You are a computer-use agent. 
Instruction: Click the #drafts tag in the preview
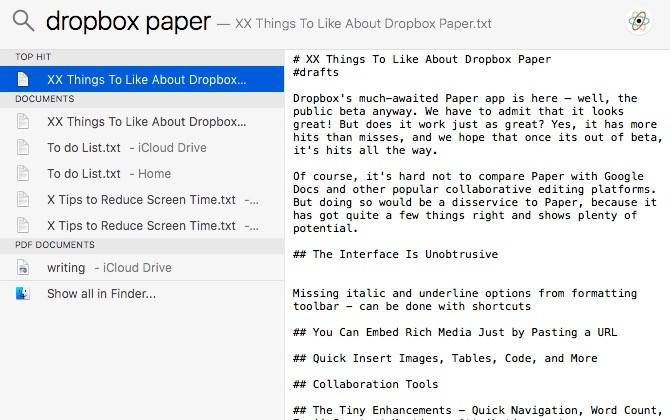pyautogui.click(x=316, y=72)
